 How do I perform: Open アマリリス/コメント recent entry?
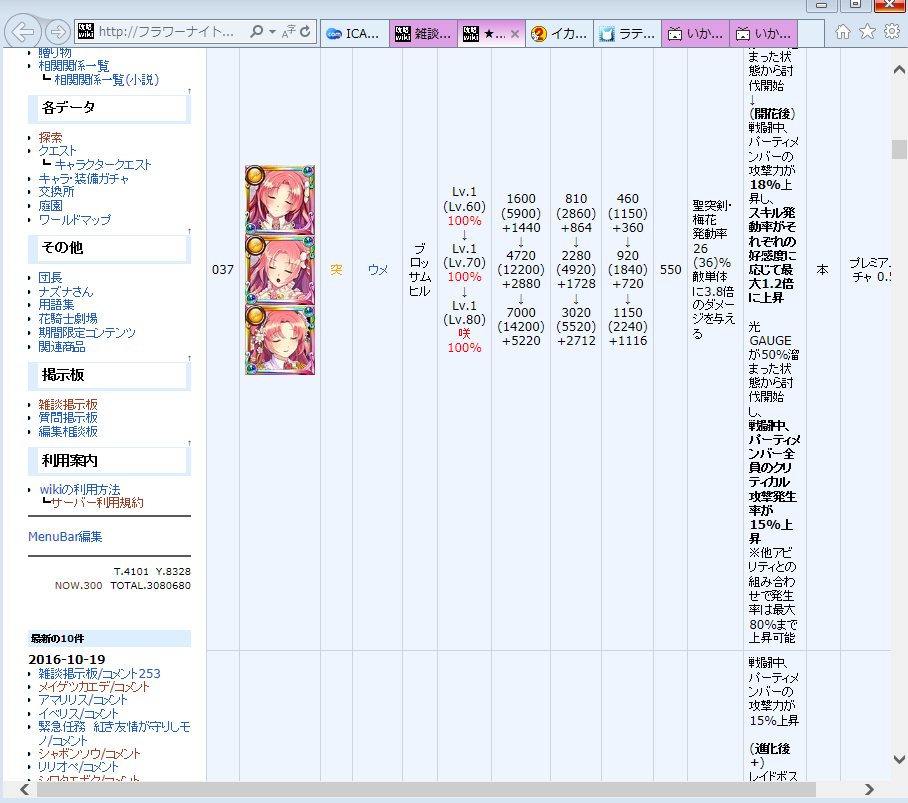[x=83, y=700]
